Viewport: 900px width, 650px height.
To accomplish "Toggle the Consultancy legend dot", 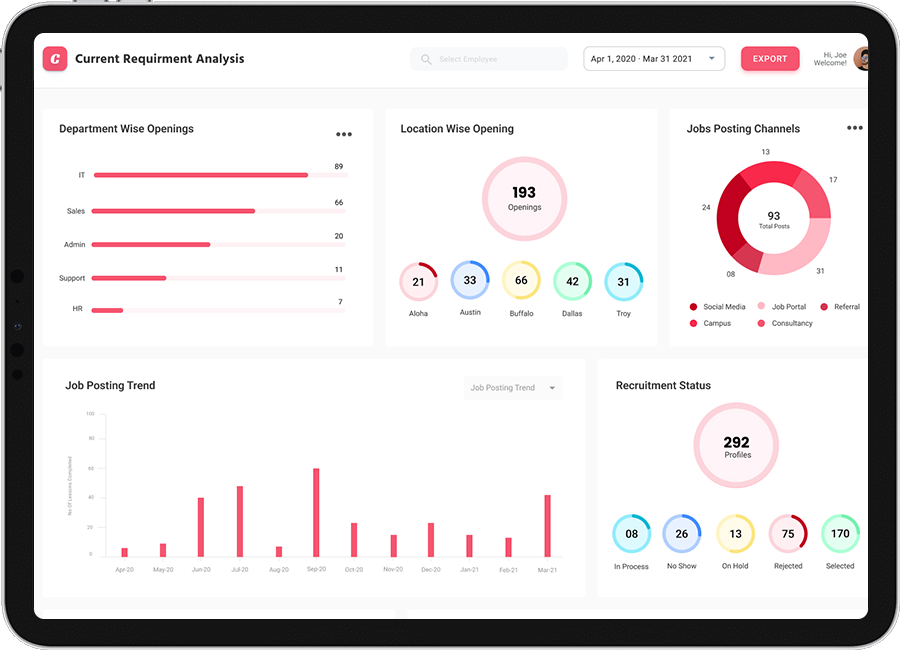I will pos(761,323).
